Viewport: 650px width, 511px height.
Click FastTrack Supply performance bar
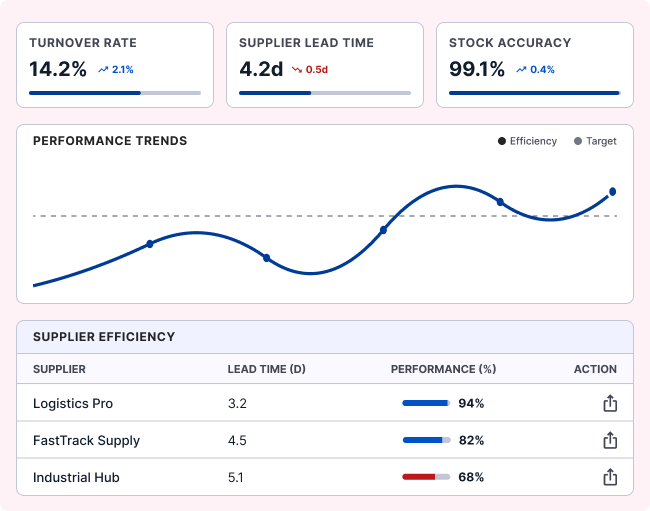(x=427, y=440)
